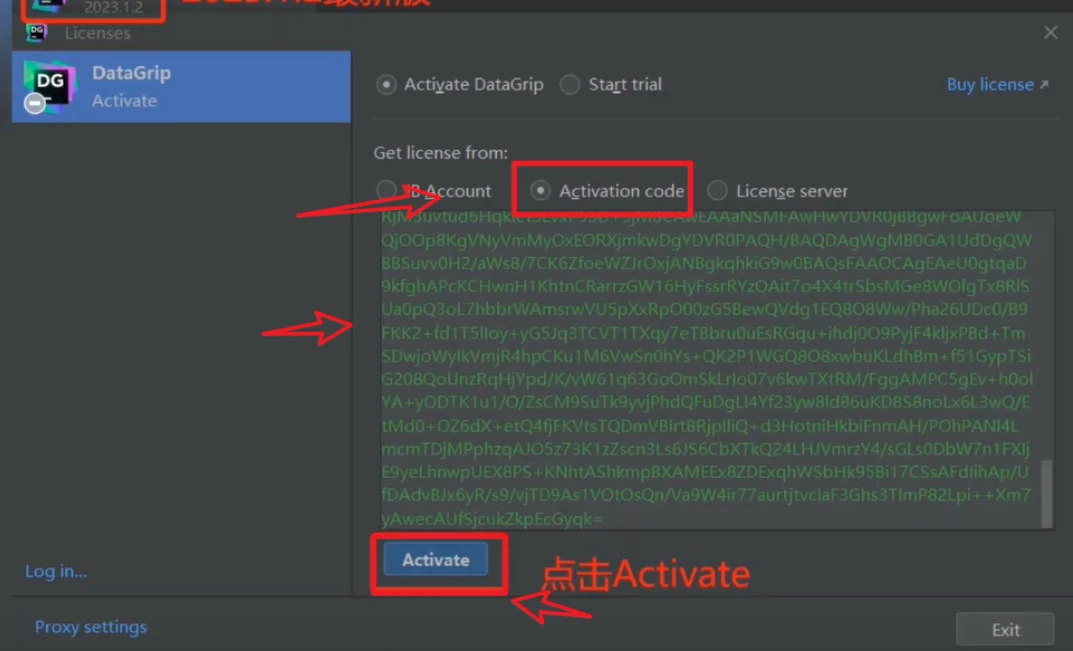Click the Exit button

click(x=1005, y=629)
